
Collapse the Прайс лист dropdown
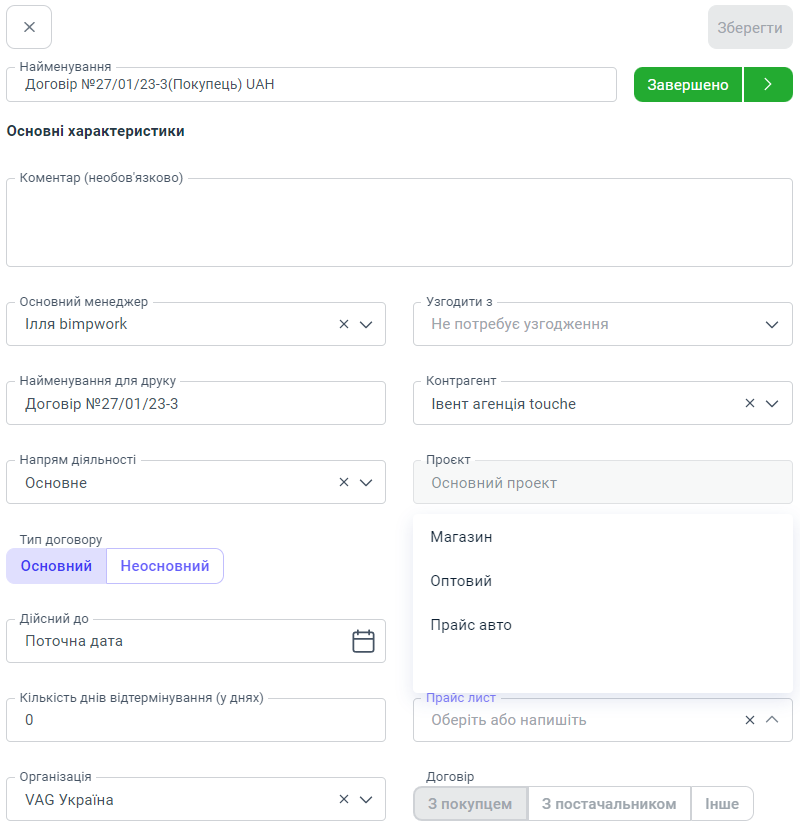point(772,719)
